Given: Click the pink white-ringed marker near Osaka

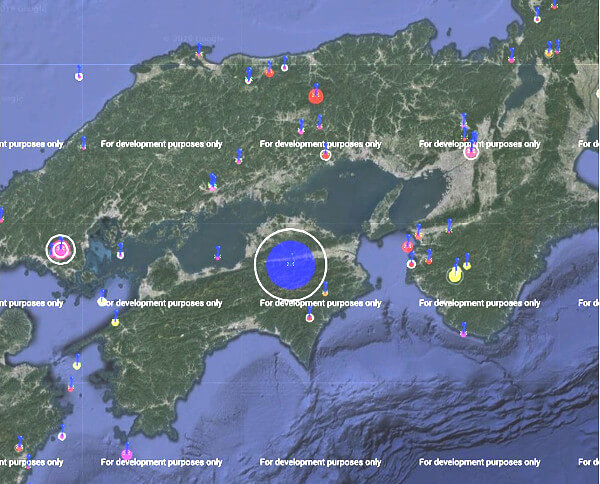Looking at the screenshot, I should coord(470,152).
